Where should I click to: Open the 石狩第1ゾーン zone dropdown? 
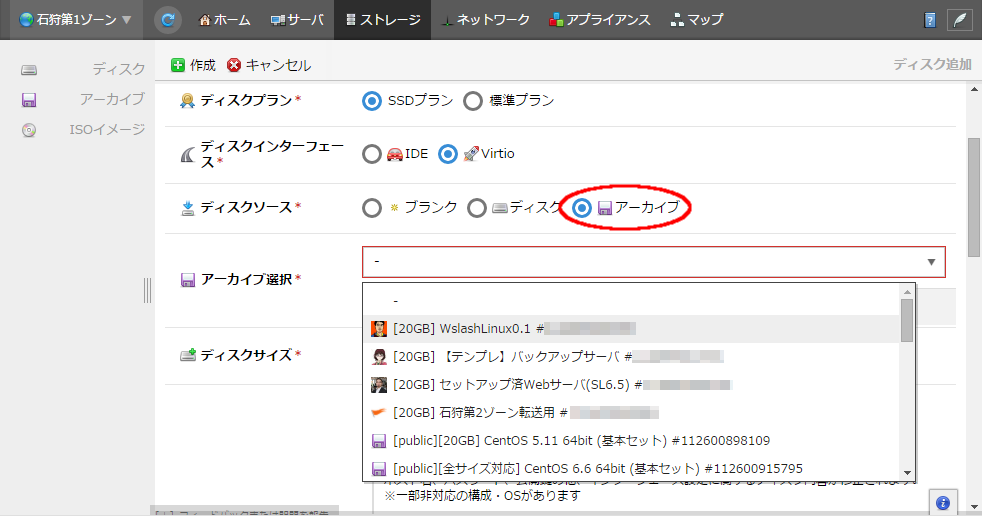coord(76,19)
